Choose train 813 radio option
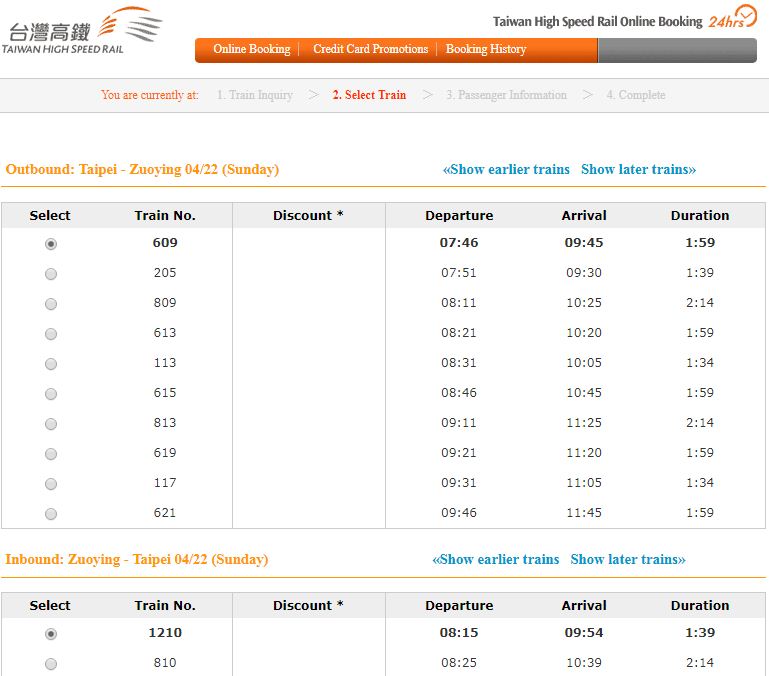This screenshot has width=769, height=676. [x=51, y=424]
